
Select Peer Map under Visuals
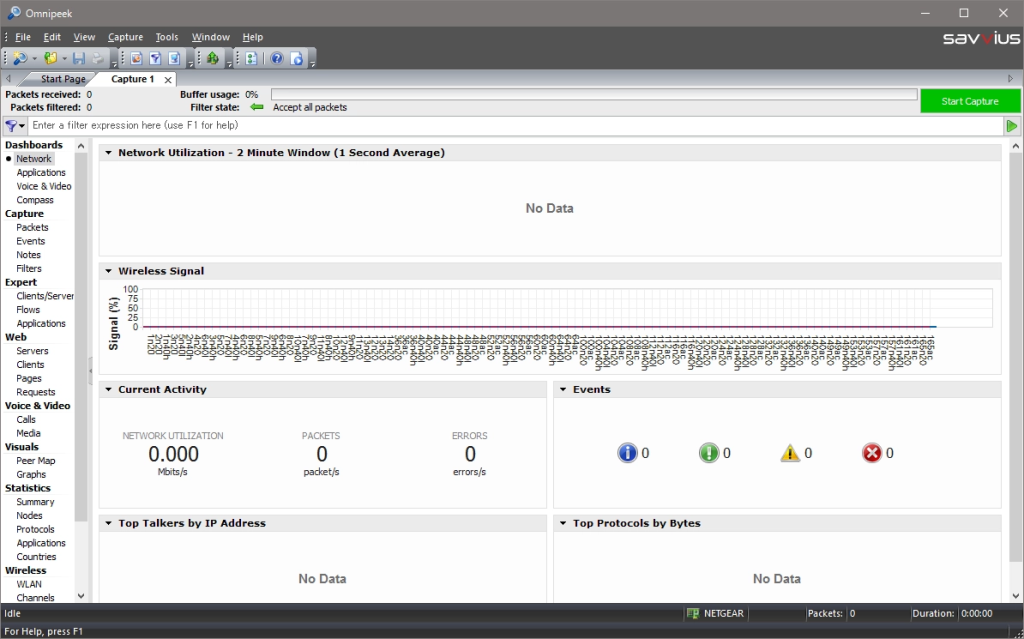pyautogui.click(x=35, y=461)
